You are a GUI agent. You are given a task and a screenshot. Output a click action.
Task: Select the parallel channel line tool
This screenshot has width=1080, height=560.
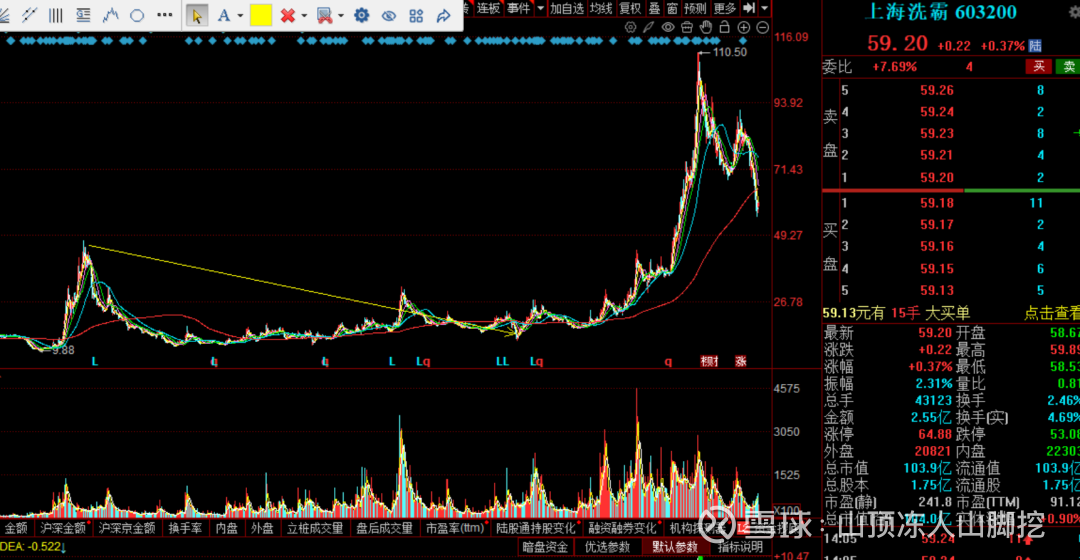point(28,14)
